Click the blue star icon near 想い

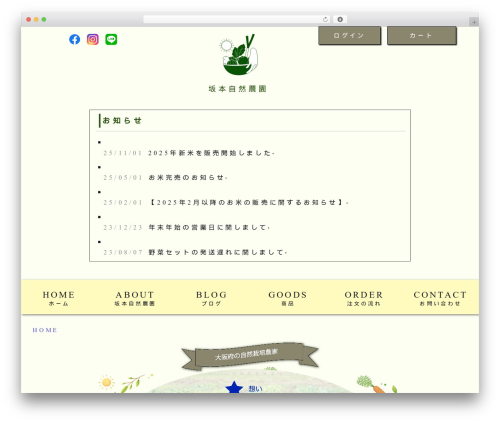[234, 387]
